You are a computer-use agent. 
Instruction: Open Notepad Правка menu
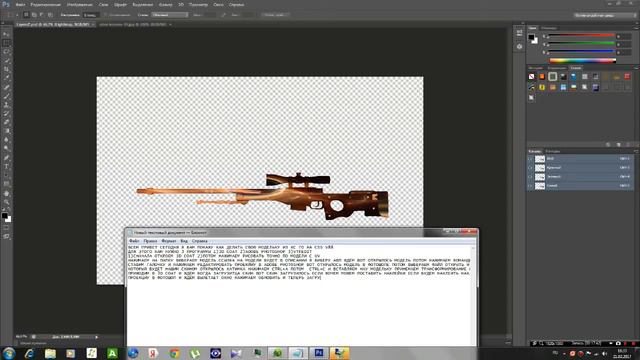coord(150,241)
